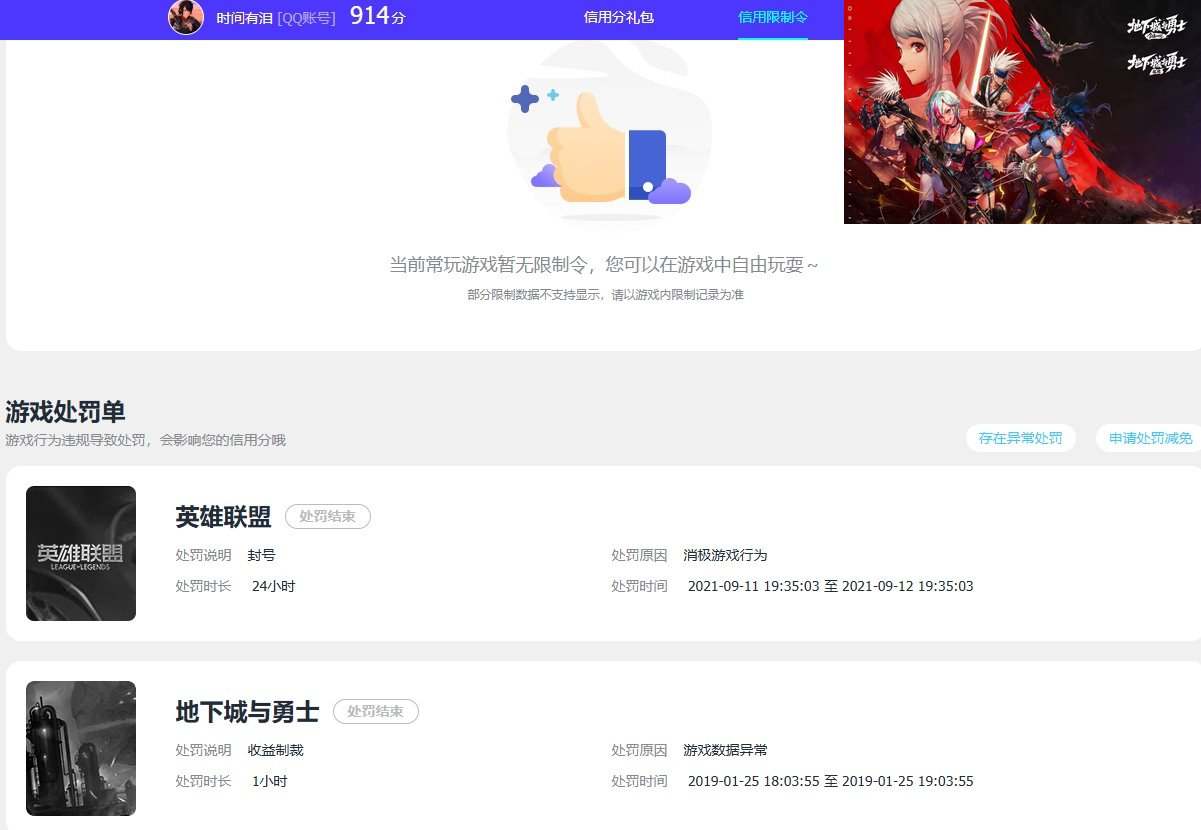Click the 处罚结束 badge next to 英雄联盟
This screenshot has height=830, width=1201.
(x=328, y=517)
